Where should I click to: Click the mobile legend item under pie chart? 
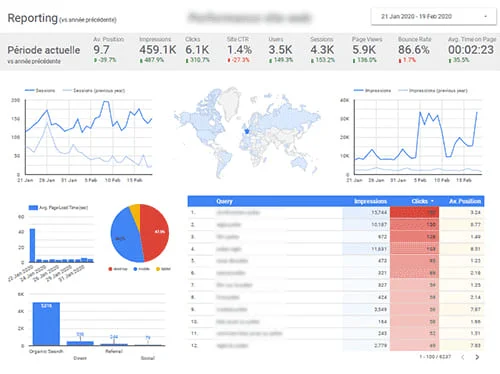pyautogui.click(x=142, y=269)
